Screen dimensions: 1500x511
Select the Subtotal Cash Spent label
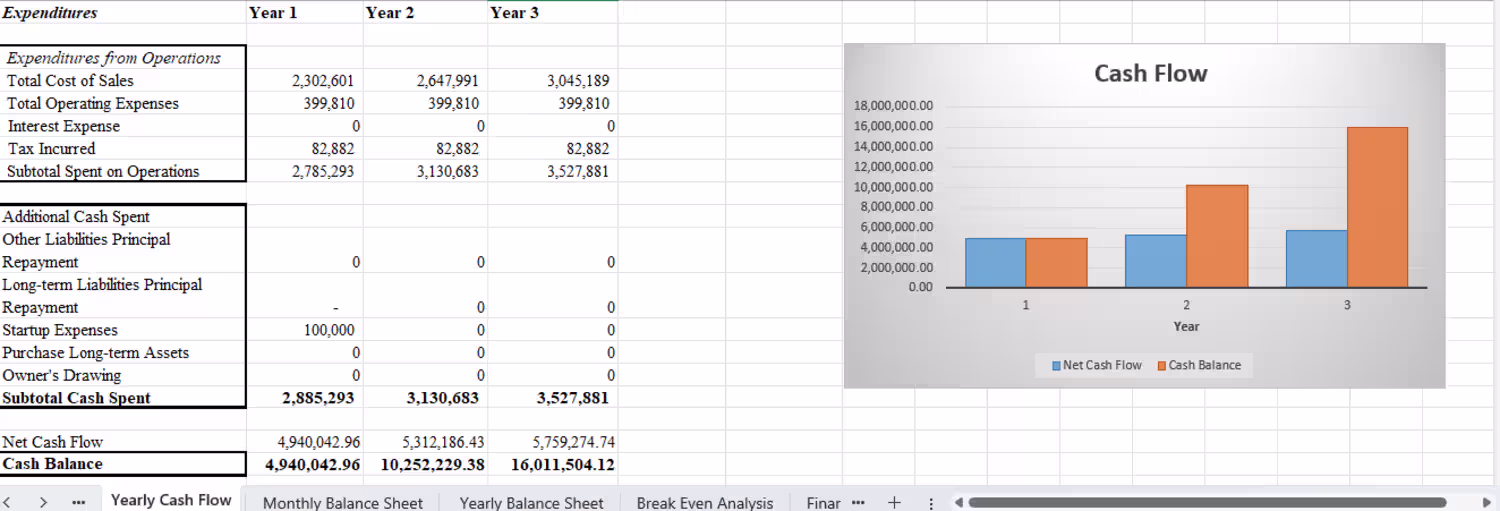76,398
